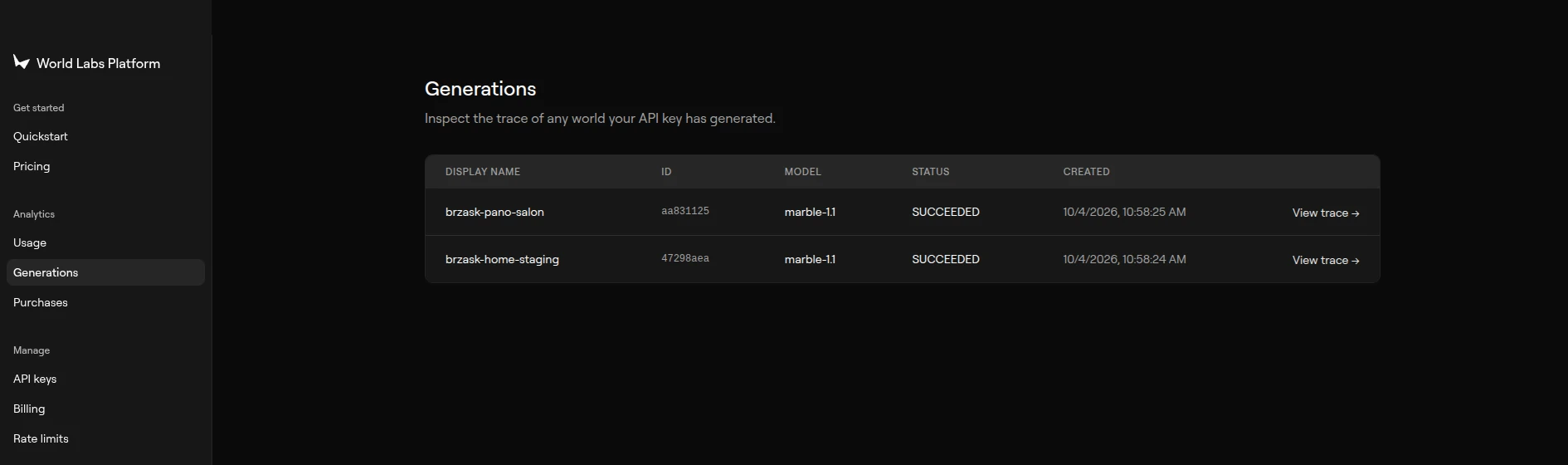Click the ID aa831125
Viewport: 1568px width, 465px height.
tap(685, 211)
